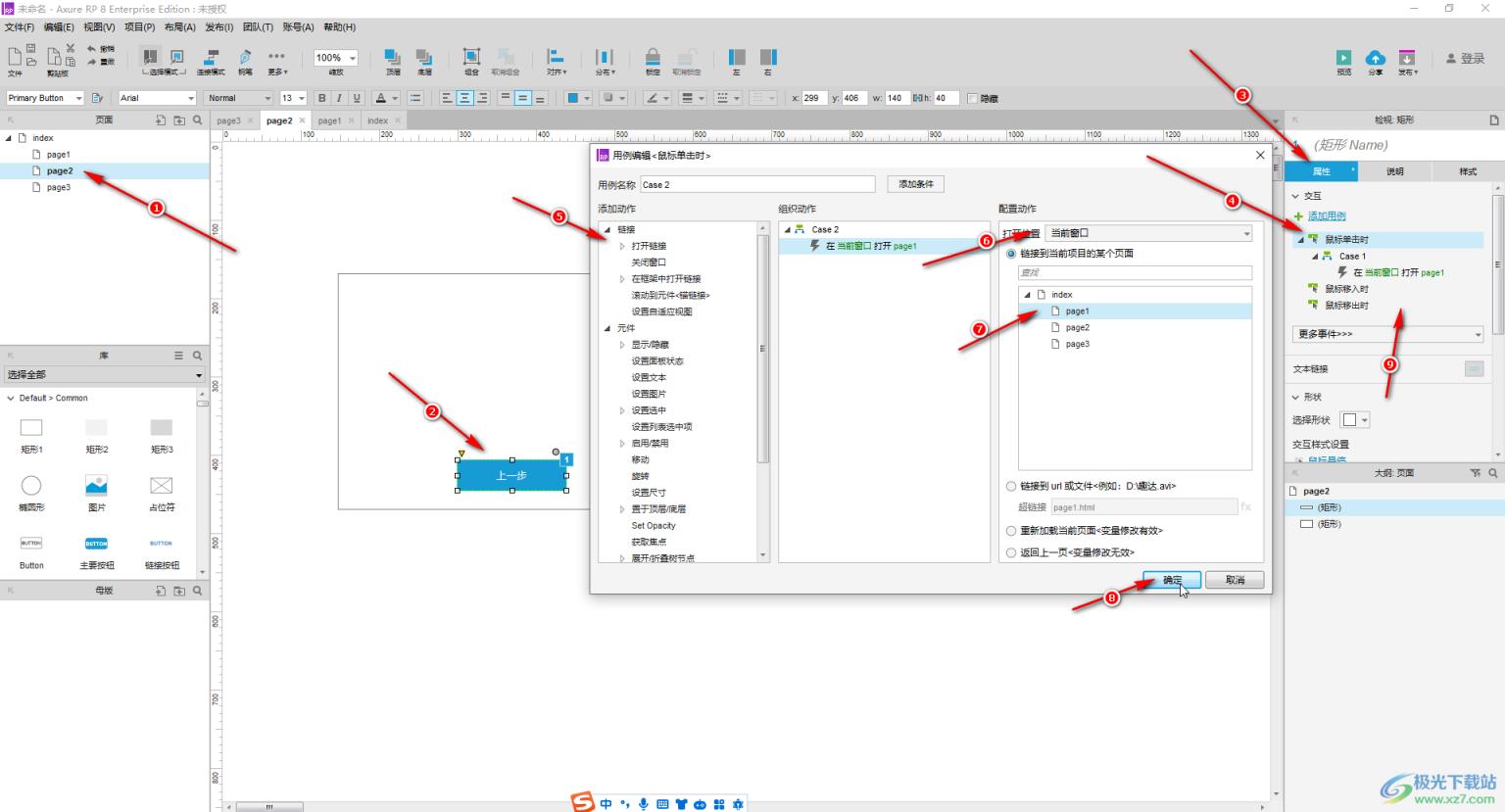The height and width of the screenshot is (812, 1505).
Task: Click the search icon in 页面 panel
Action: click(198, 120)
